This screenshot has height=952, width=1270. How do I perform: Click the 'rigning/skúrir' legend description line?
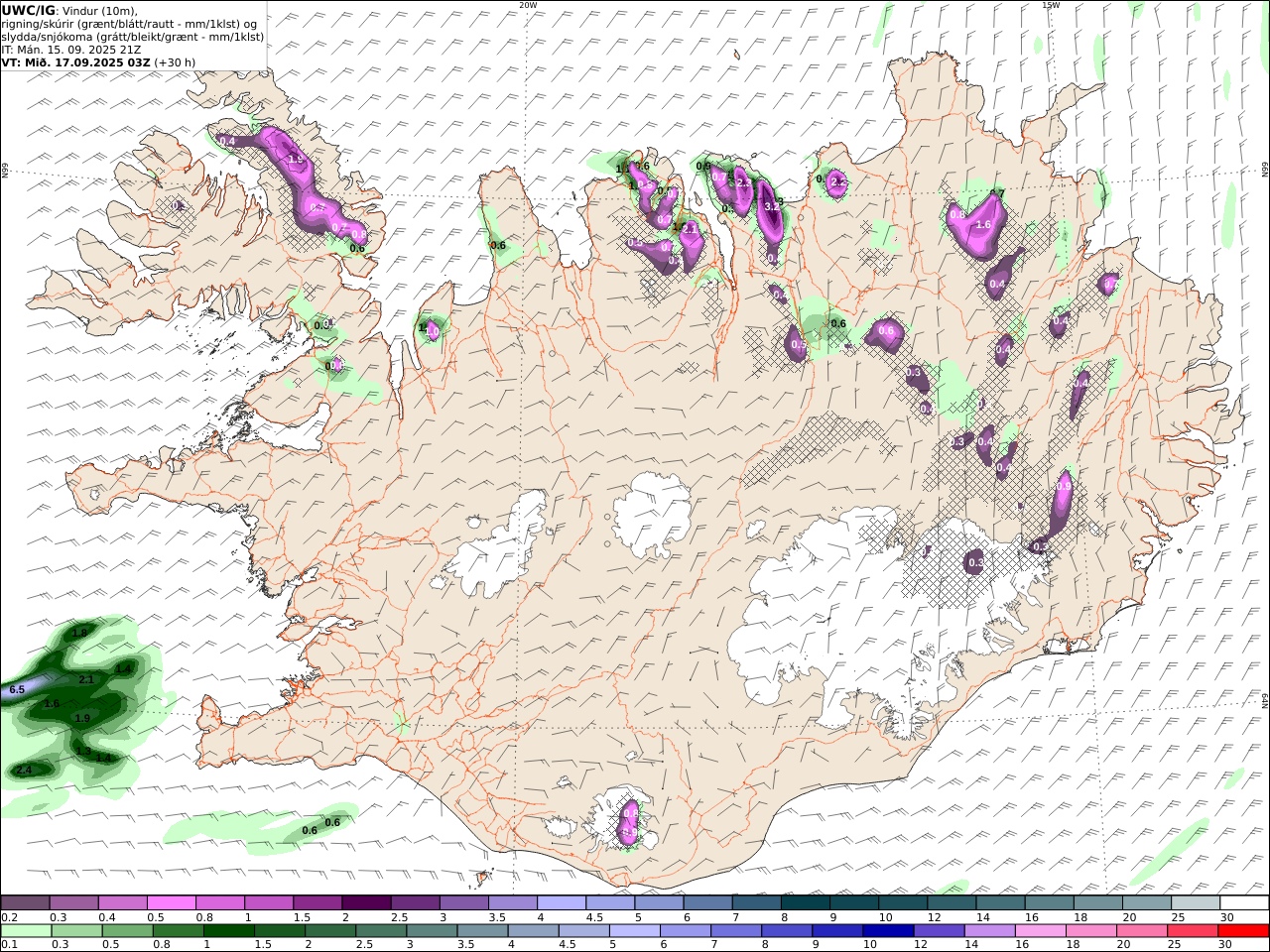point(129,23)
